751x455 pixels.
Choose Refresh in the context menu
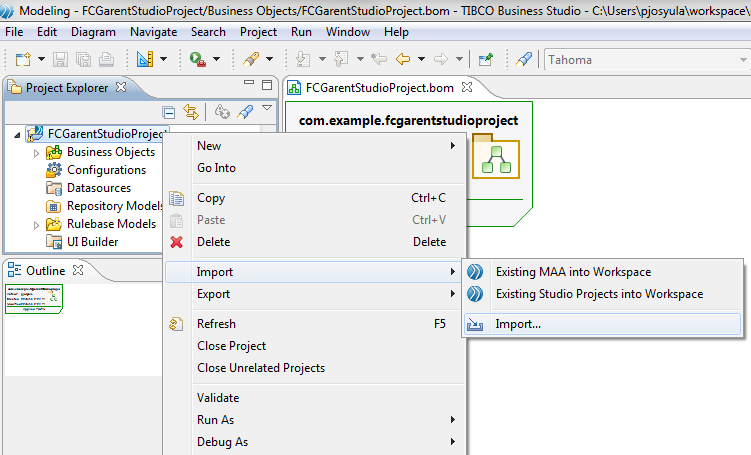coord(314,324)
